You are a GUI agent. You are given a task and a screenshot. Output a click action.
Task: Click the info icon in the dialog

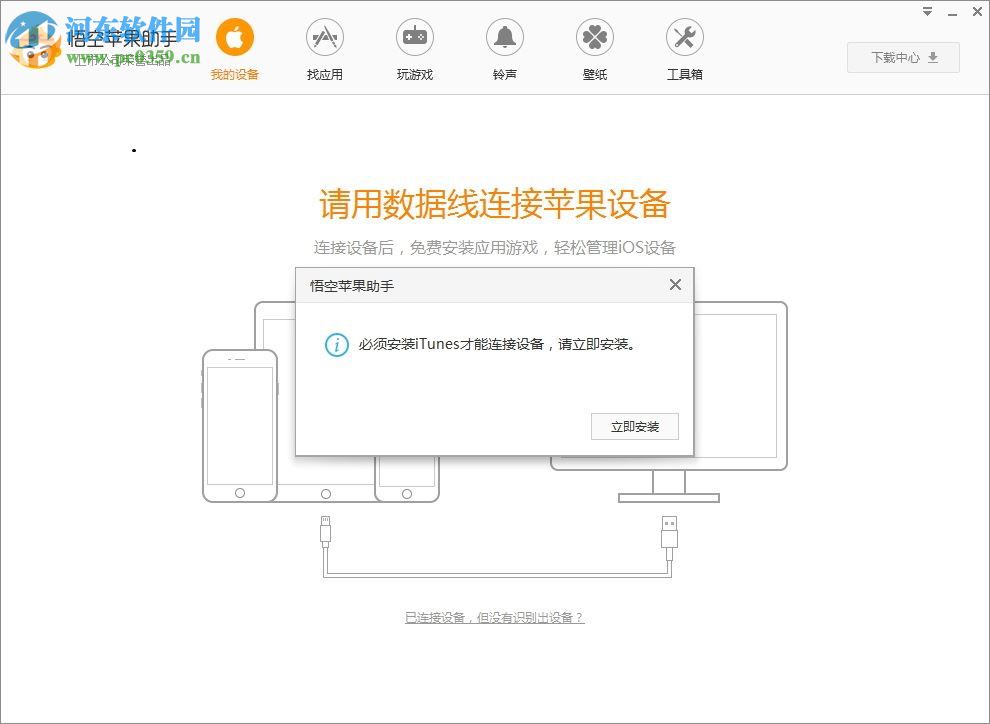pyautogui.click(x=337, y=345)
